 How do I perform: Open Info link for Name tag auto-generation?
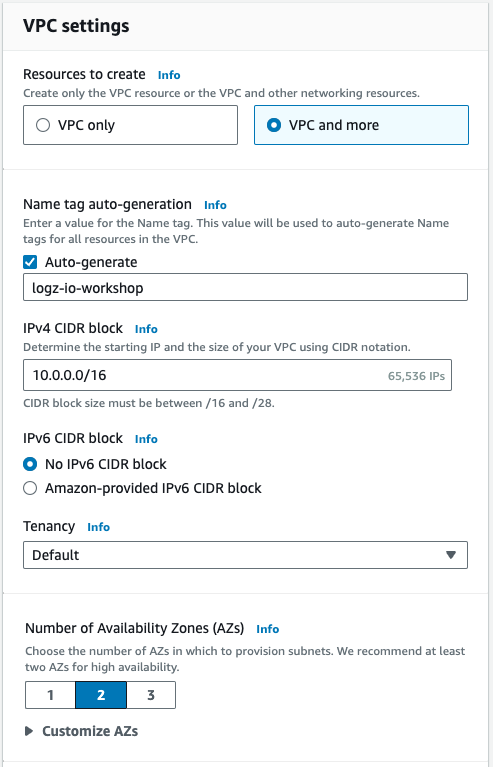pyautogui.click(x=215, y=205)
